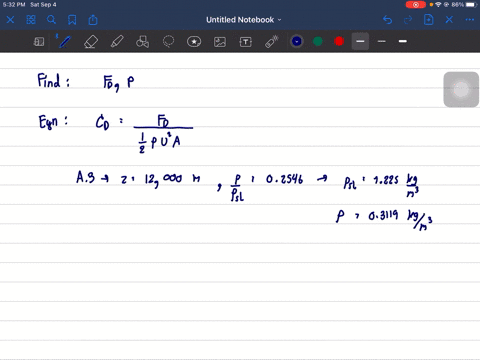Select the Pen tool

[x=64, y=41]
